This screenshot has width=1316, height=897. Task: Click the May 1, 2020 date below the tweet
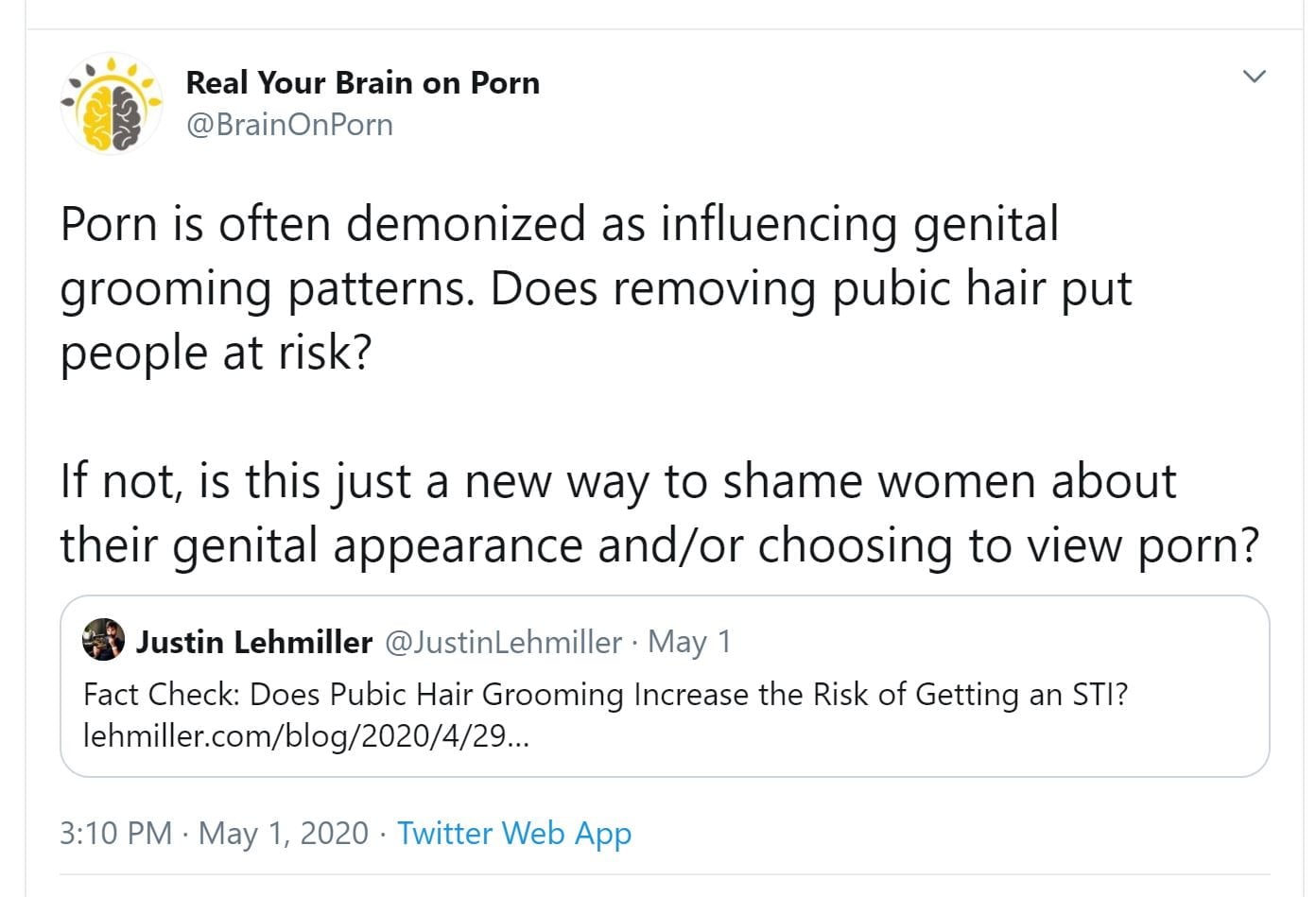[284, 833]
